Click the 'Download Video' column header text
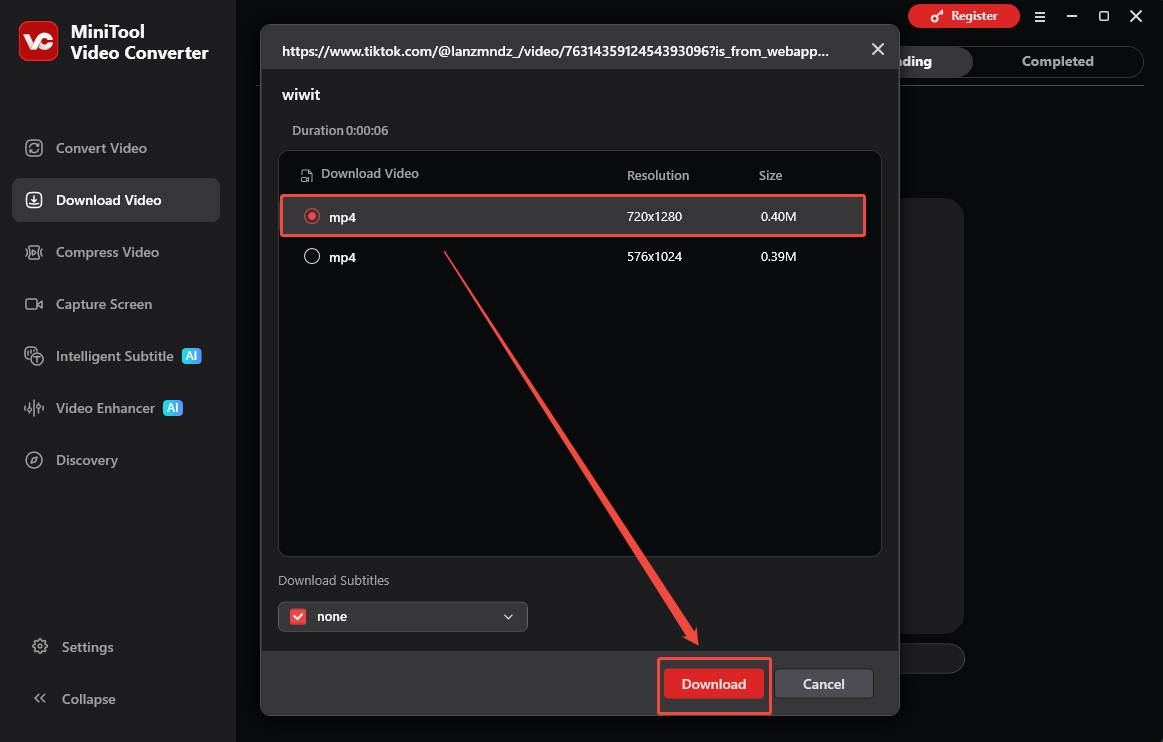The width and height of the screenshot is (1163, 742). pos(370,174)
